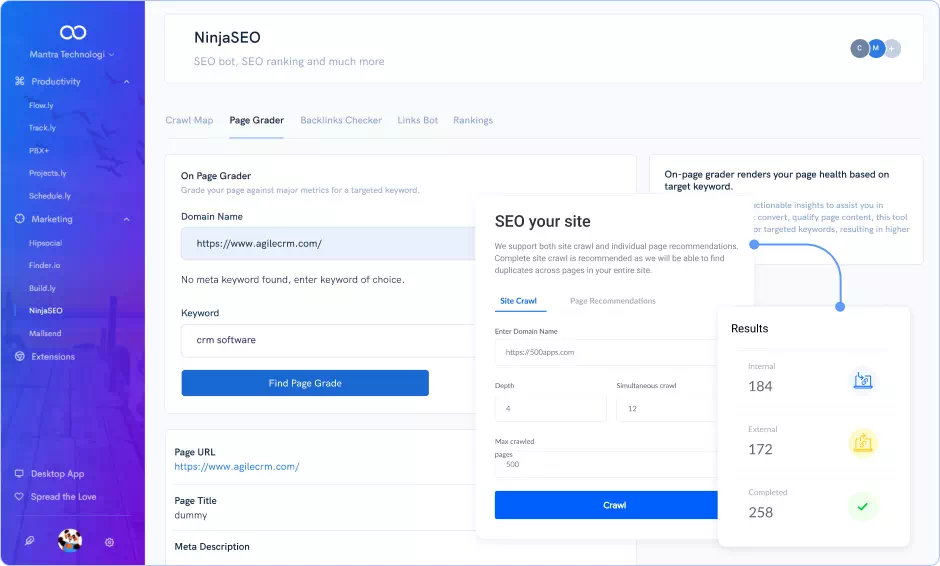The width and height of the screenshot is (940, 566).
Task: Click the SEO your site heading
Action: 543,221
